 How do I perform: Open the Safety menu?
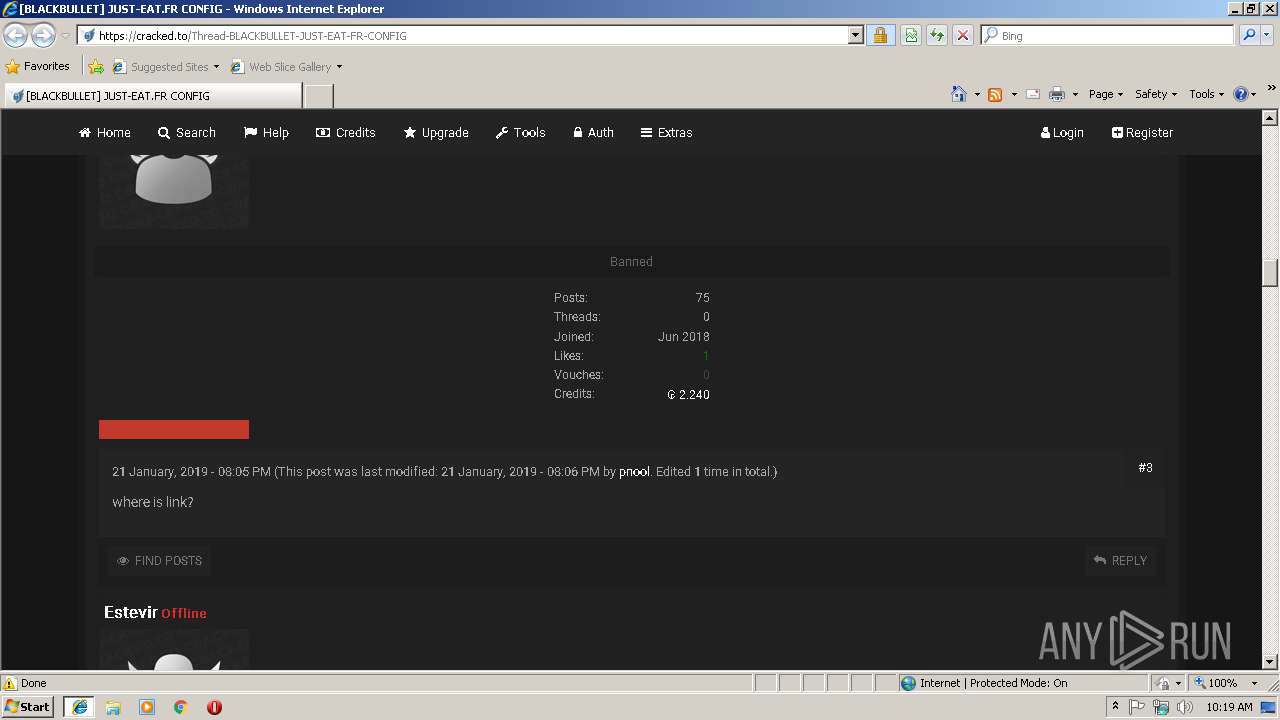1156,94
